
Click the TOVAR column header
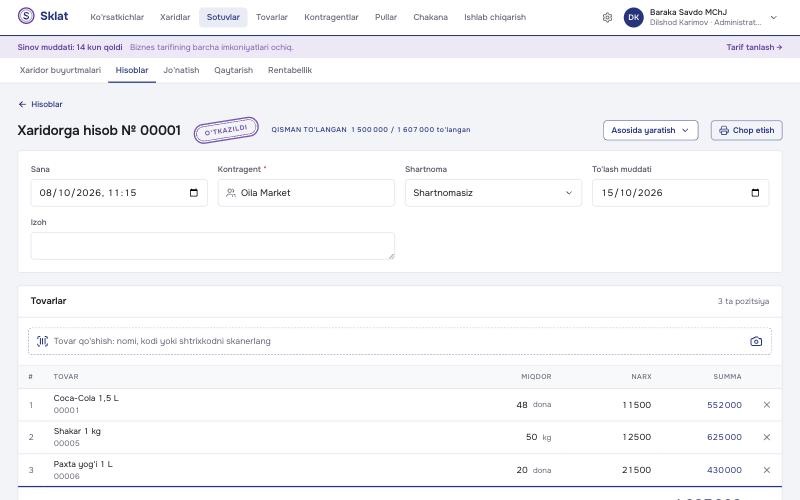66,377
